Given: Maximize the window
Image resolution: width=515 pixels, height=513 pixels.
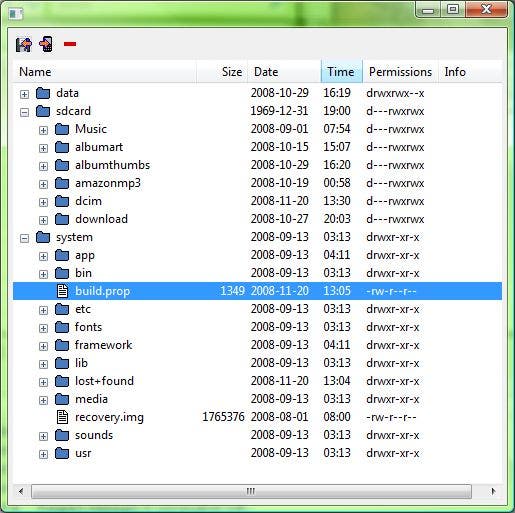Looking at the screenshot, I should point(453,10).
